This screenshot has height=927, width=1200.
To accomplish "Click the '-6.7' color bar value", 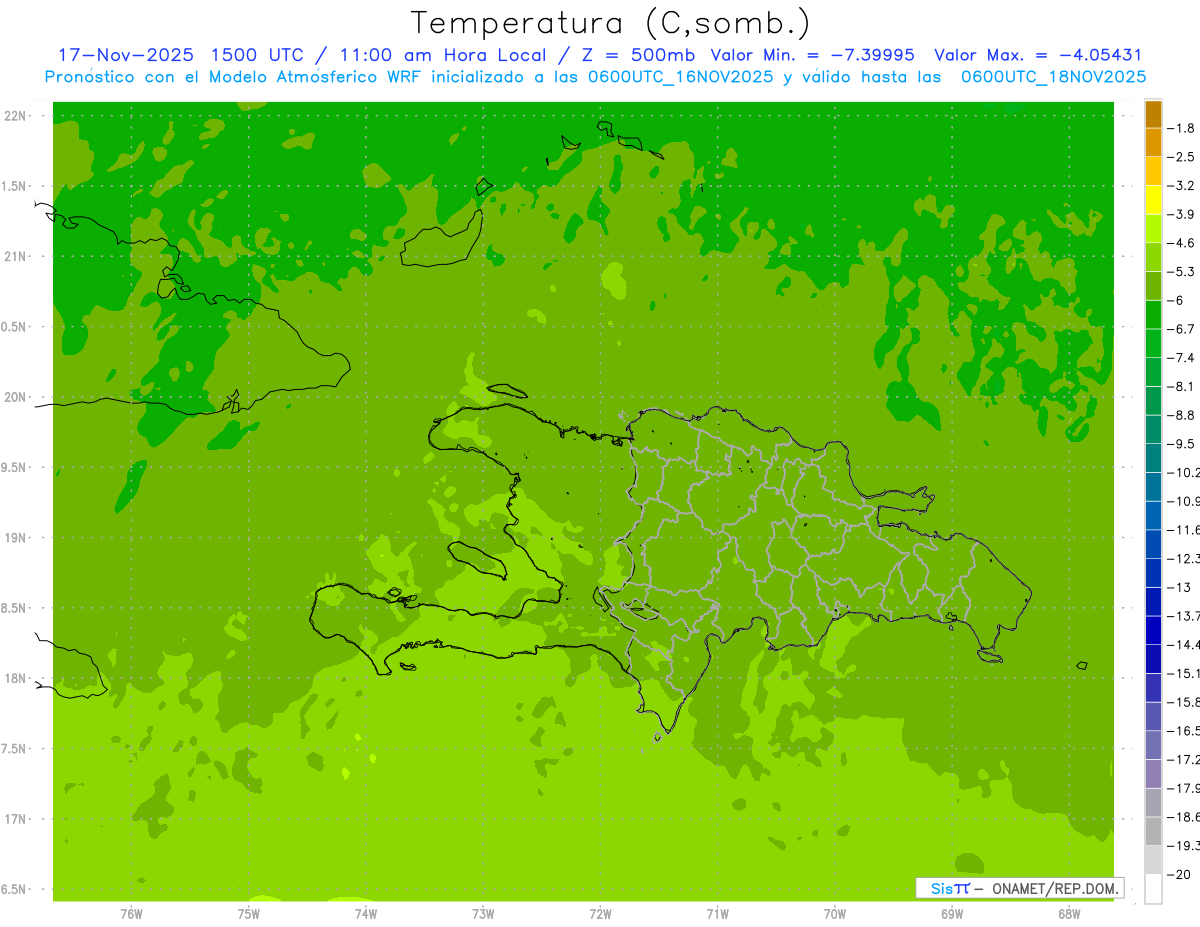I will pyautogui.click(x=1183, y=329).
